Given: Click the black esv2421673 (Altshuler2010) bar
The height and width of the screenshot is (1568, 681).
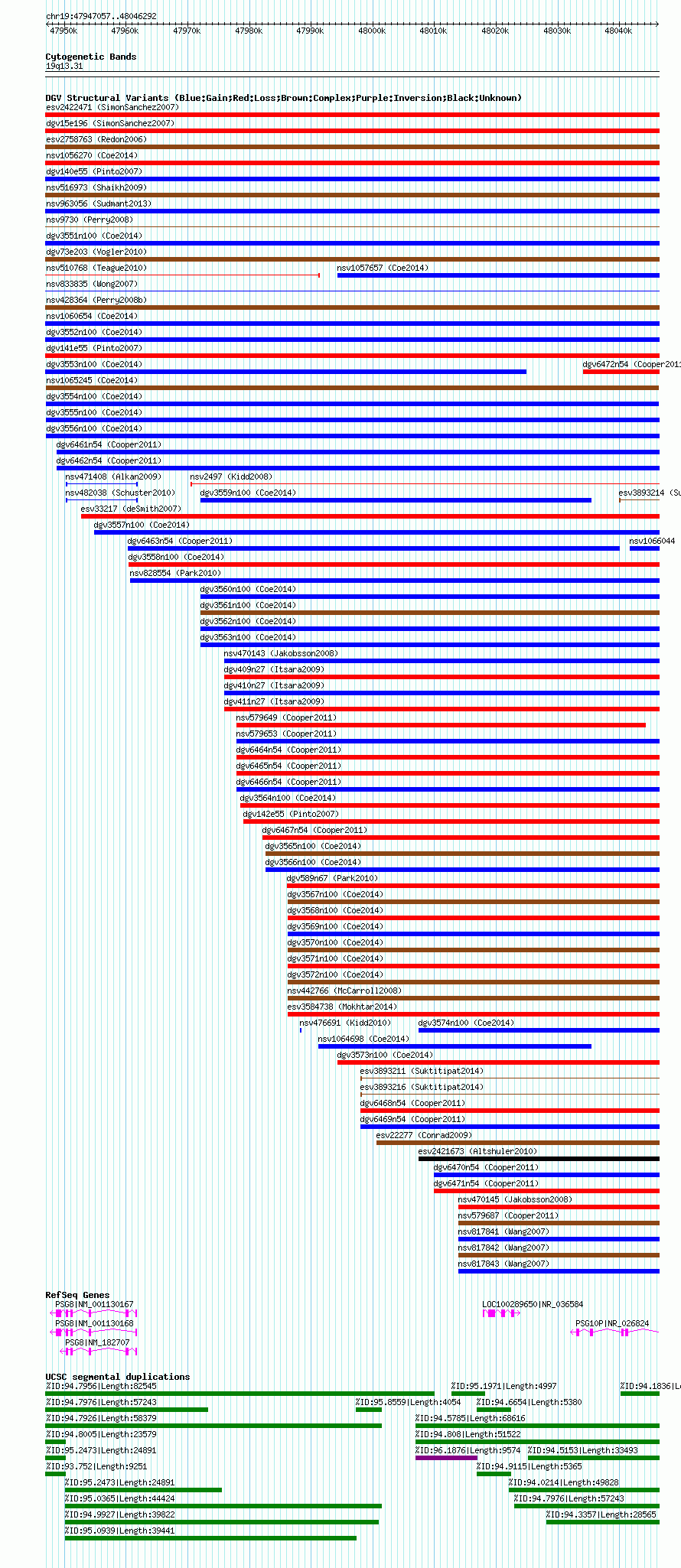Looking at the screenshot, I should click(539, 1159).
